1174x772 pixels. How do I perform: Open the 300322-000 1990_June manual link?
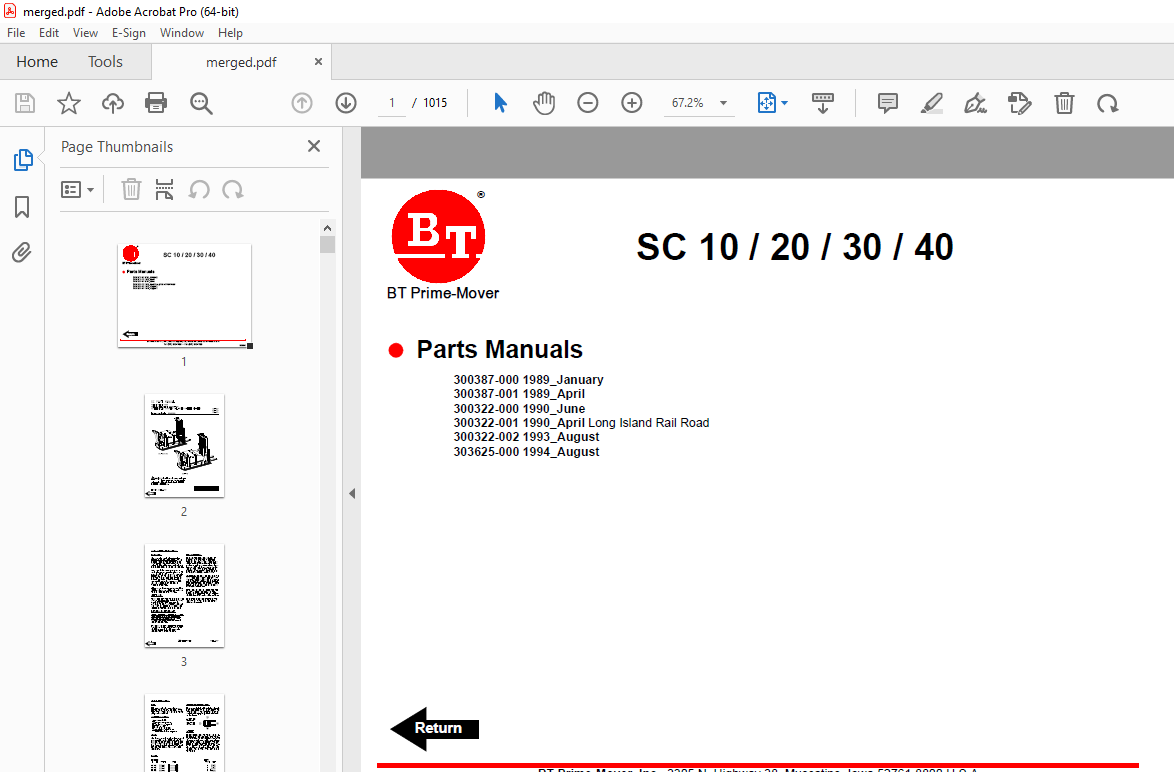(519, 409)
